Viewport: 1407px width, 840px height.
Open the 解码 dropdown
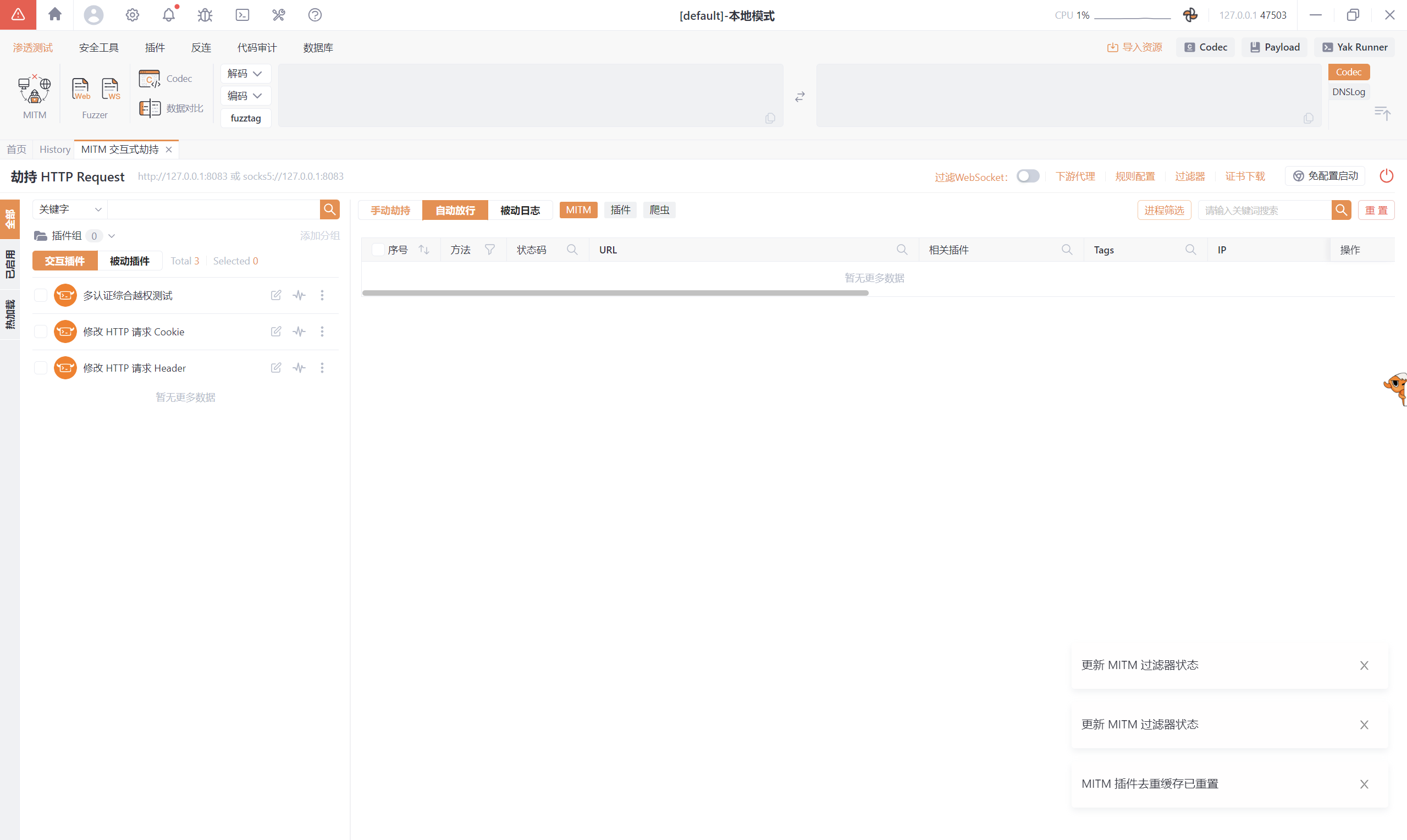[x=245, y=74]
